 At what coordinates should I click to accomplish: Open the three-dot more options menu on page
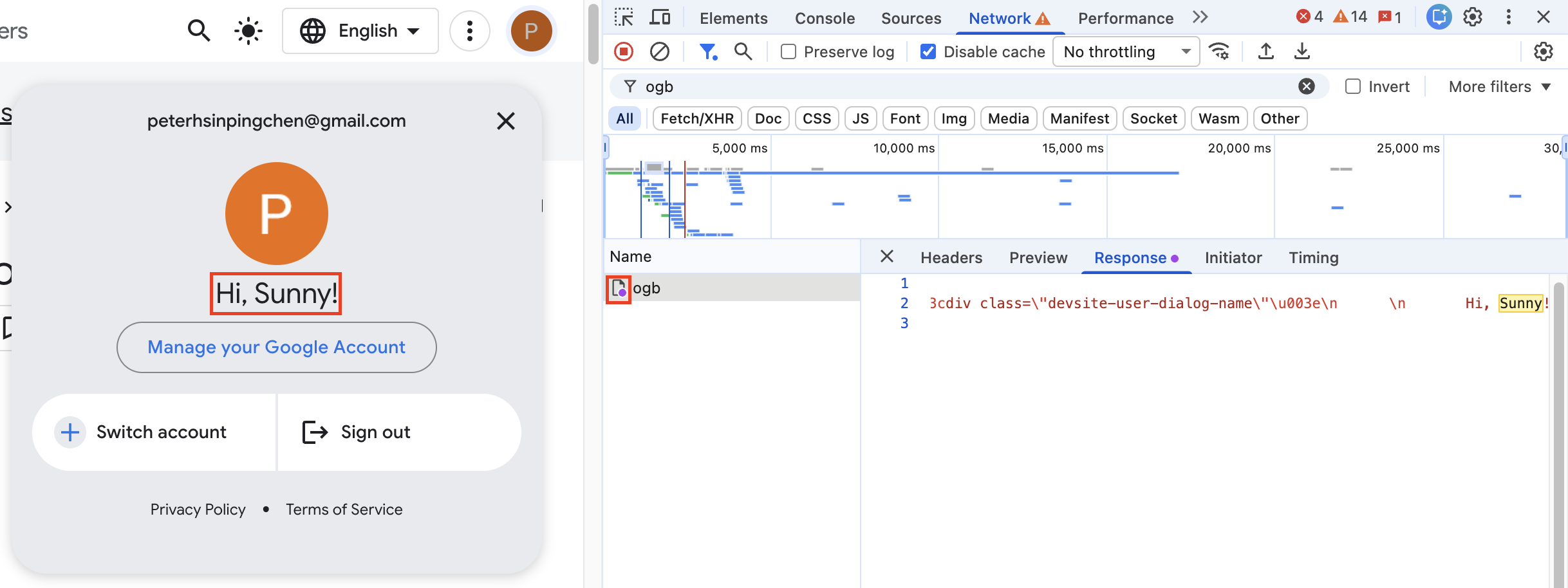point(470,31)
